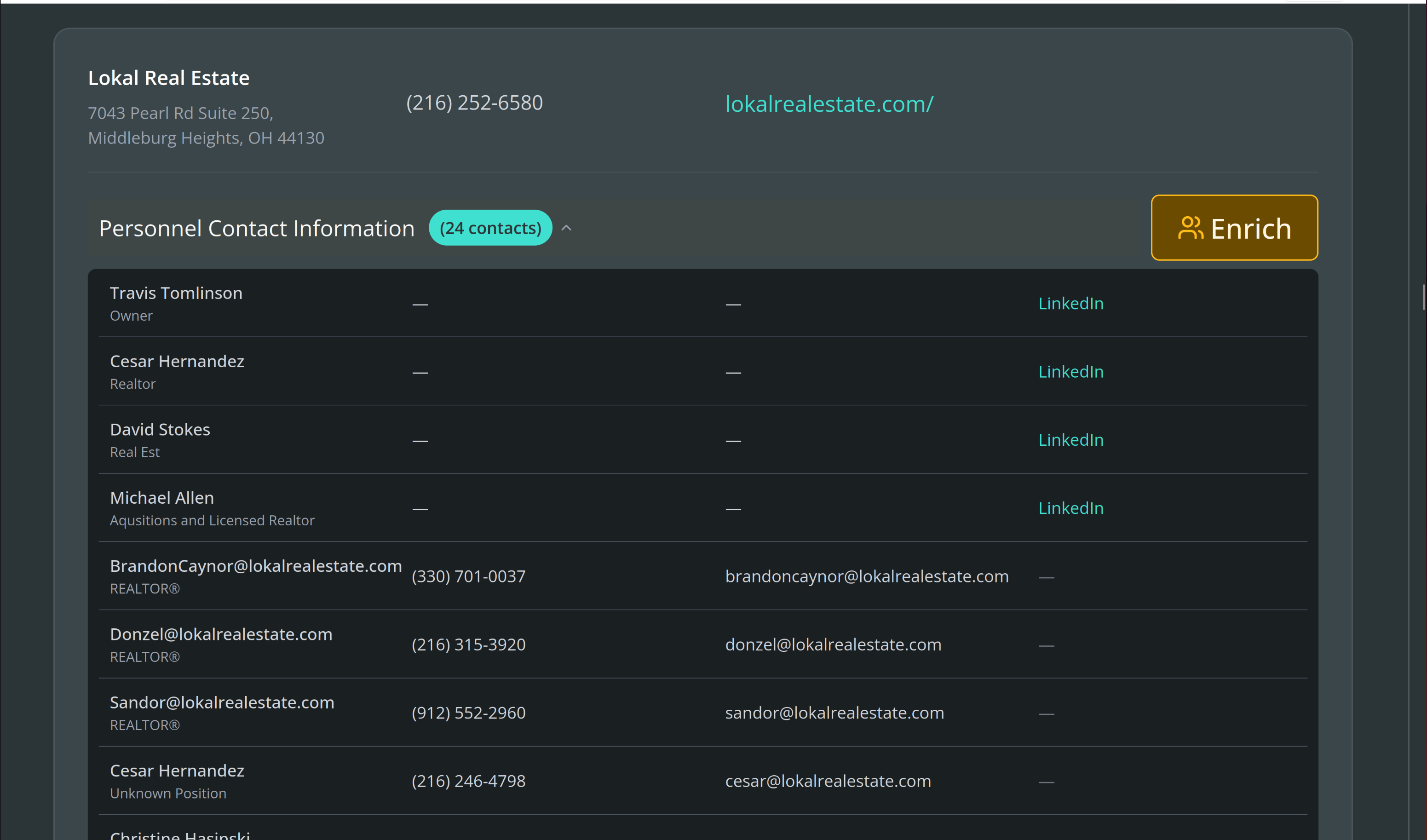Click the company name Lokal Real Estate

(x=168, y=78)
